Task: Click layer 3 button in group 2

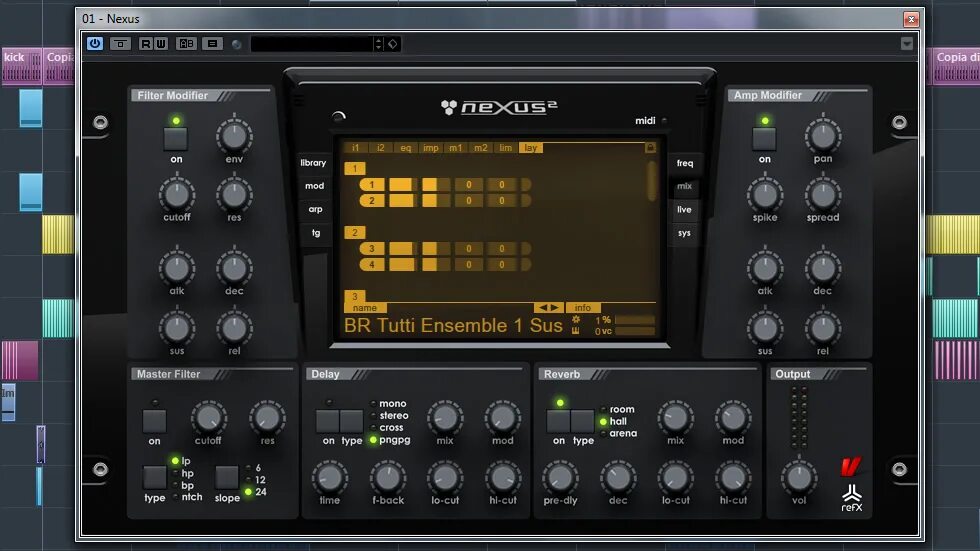Action: click(x=371, y=249)
